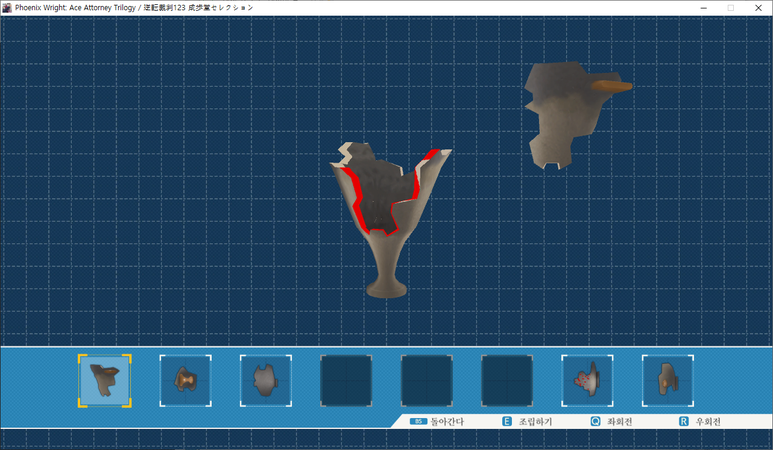Viewport: 773px width, 450px height.
Task: Minimize the Ace Attorney window
Action: pyautogui.click(x=703, y=8)
